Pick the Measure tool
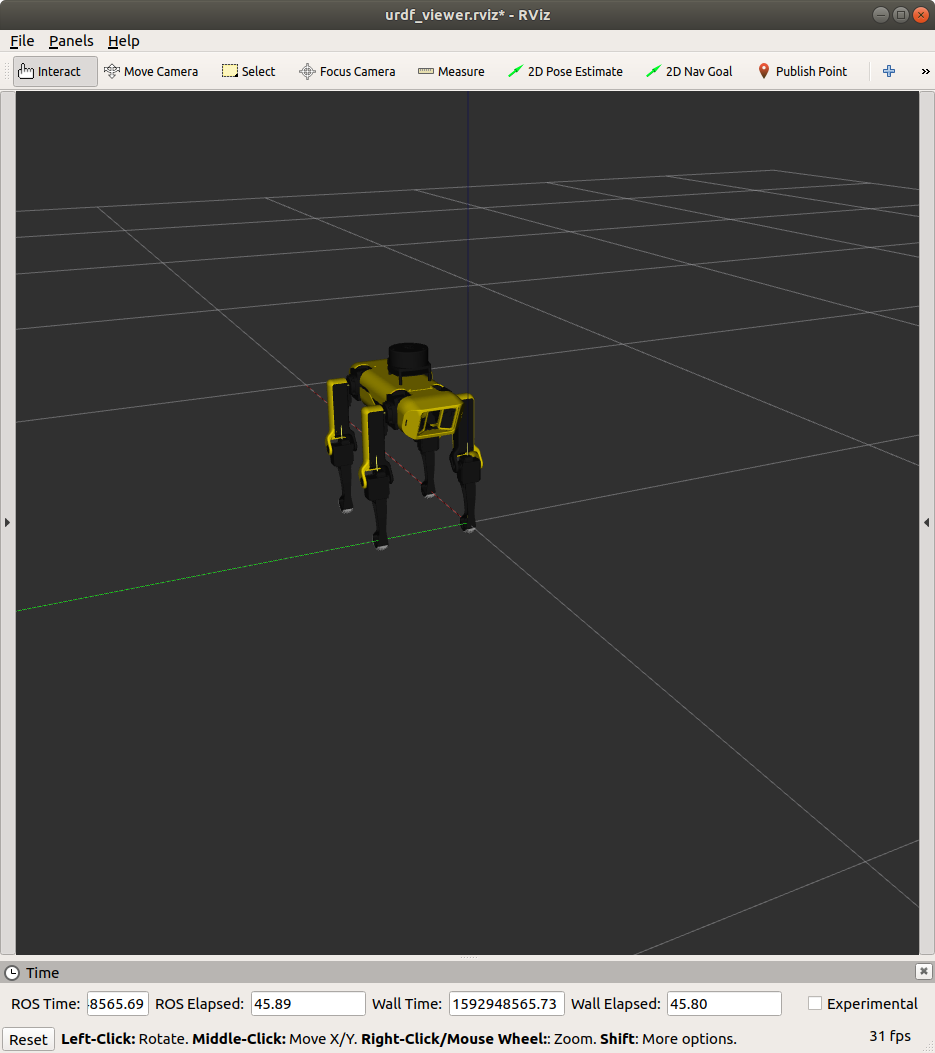935x1053 pixels. click(451, 71)
